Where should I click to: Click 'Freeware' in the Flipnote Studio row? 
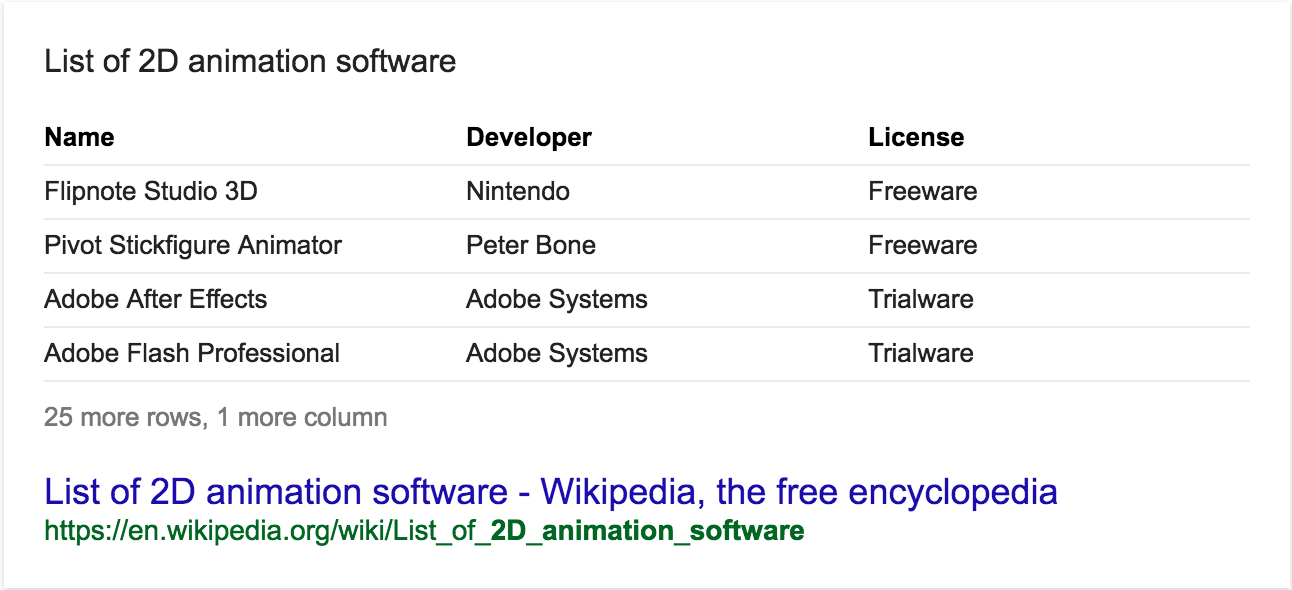coord(923,191)
